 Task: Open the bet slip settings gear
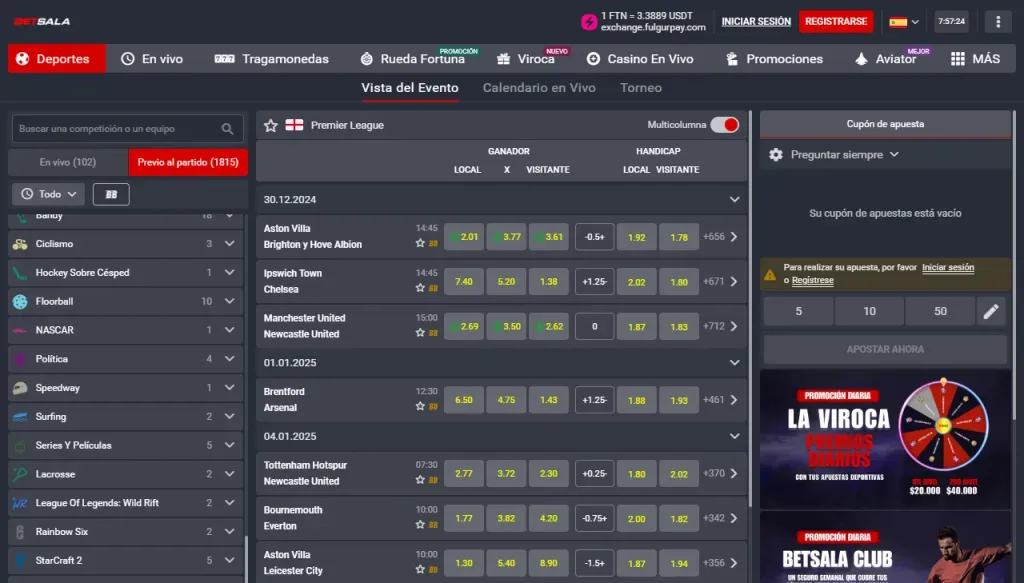coord(776,155)
